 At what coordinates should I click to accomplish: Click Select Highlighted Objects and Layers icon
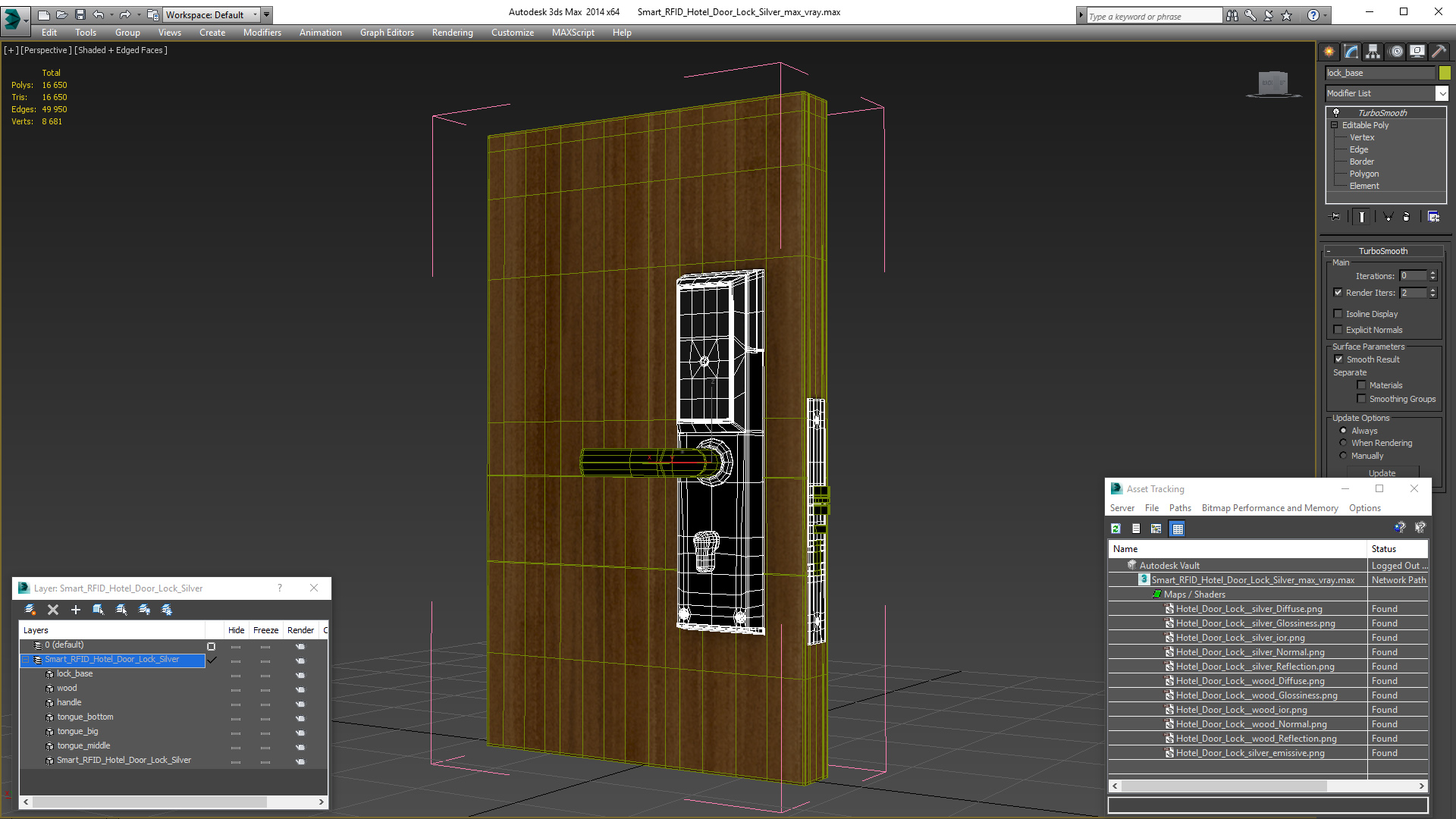(99, 610)
